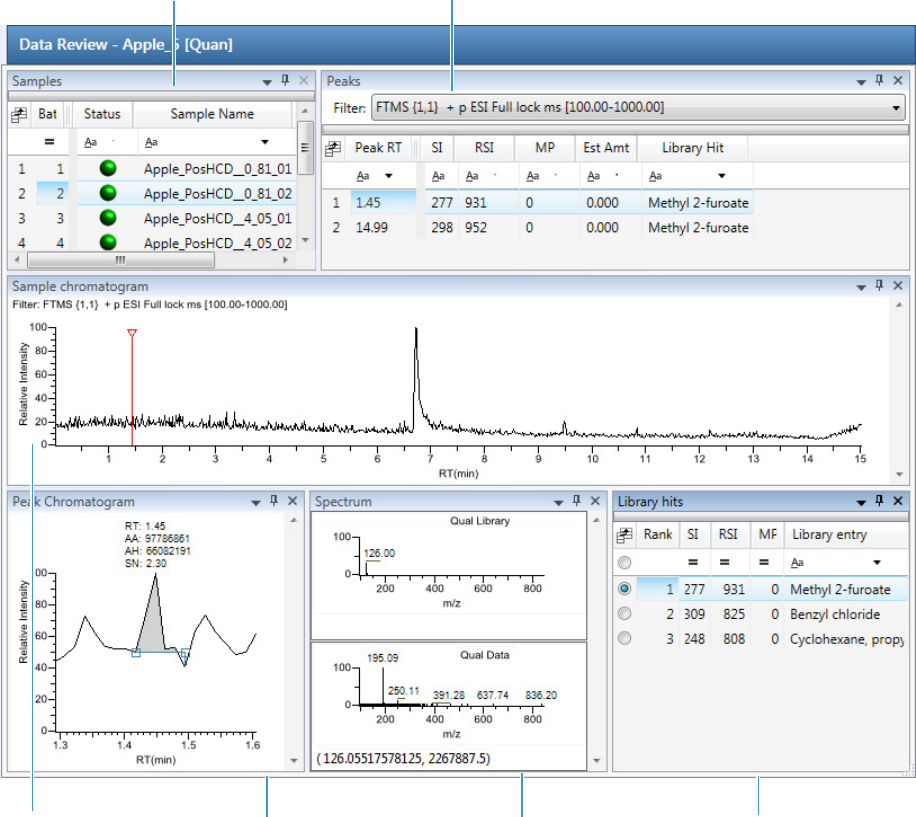This screenshot has height=817, width=916.
Task: Open the Samples panel options dropdown arrow
Action: tap(267, 82)
